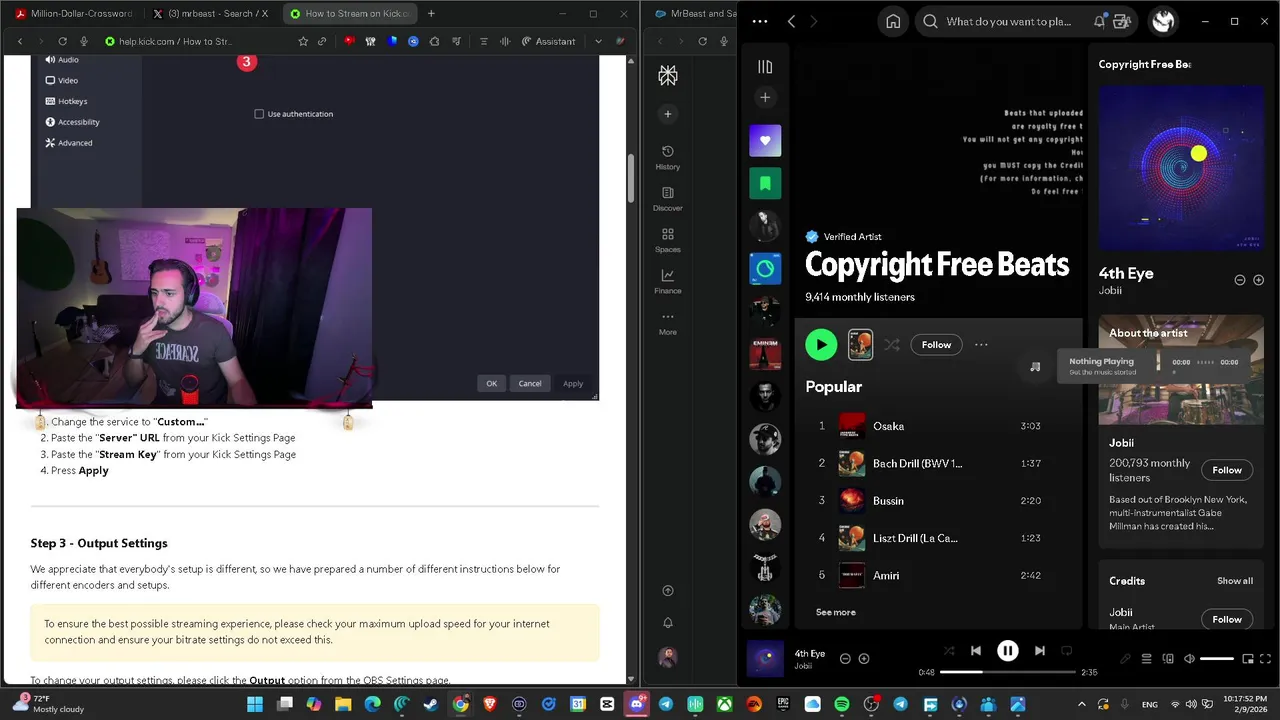Open a new browser tab
This screenshot has height=720, width=1280.
point(431,14)
